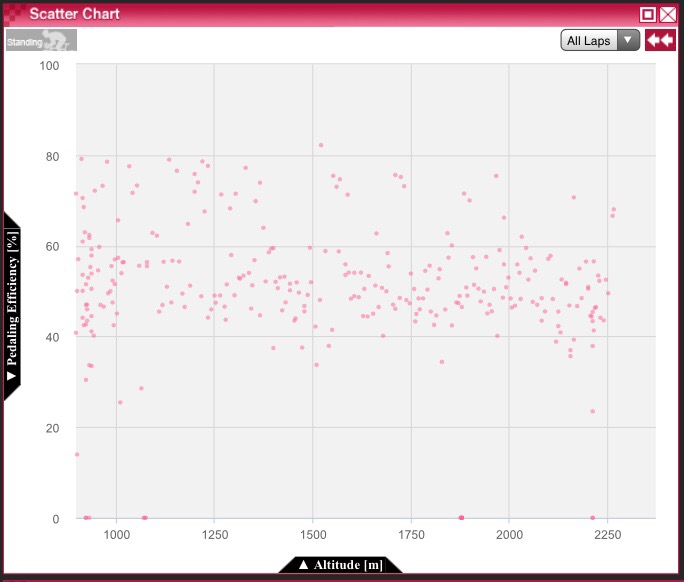Click the y-axis label 60

tap(52, 246)
